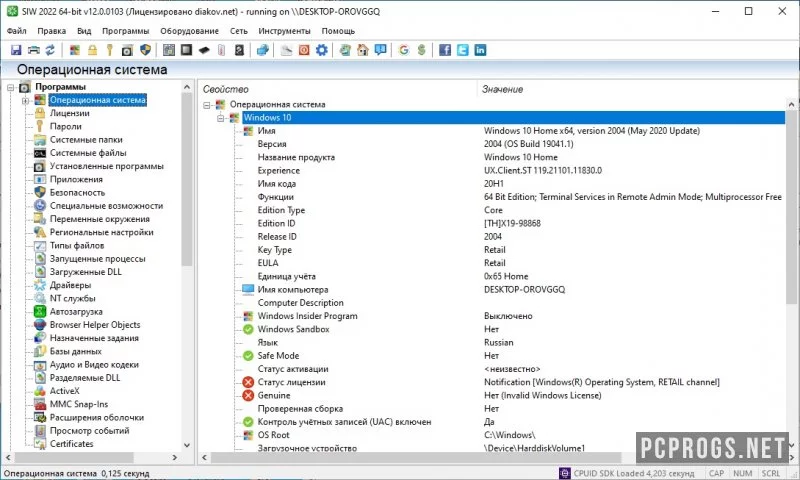Select Лицензии in the left tree
The height and width of the screenshot is (480, 800).
[x=69, y=113]
